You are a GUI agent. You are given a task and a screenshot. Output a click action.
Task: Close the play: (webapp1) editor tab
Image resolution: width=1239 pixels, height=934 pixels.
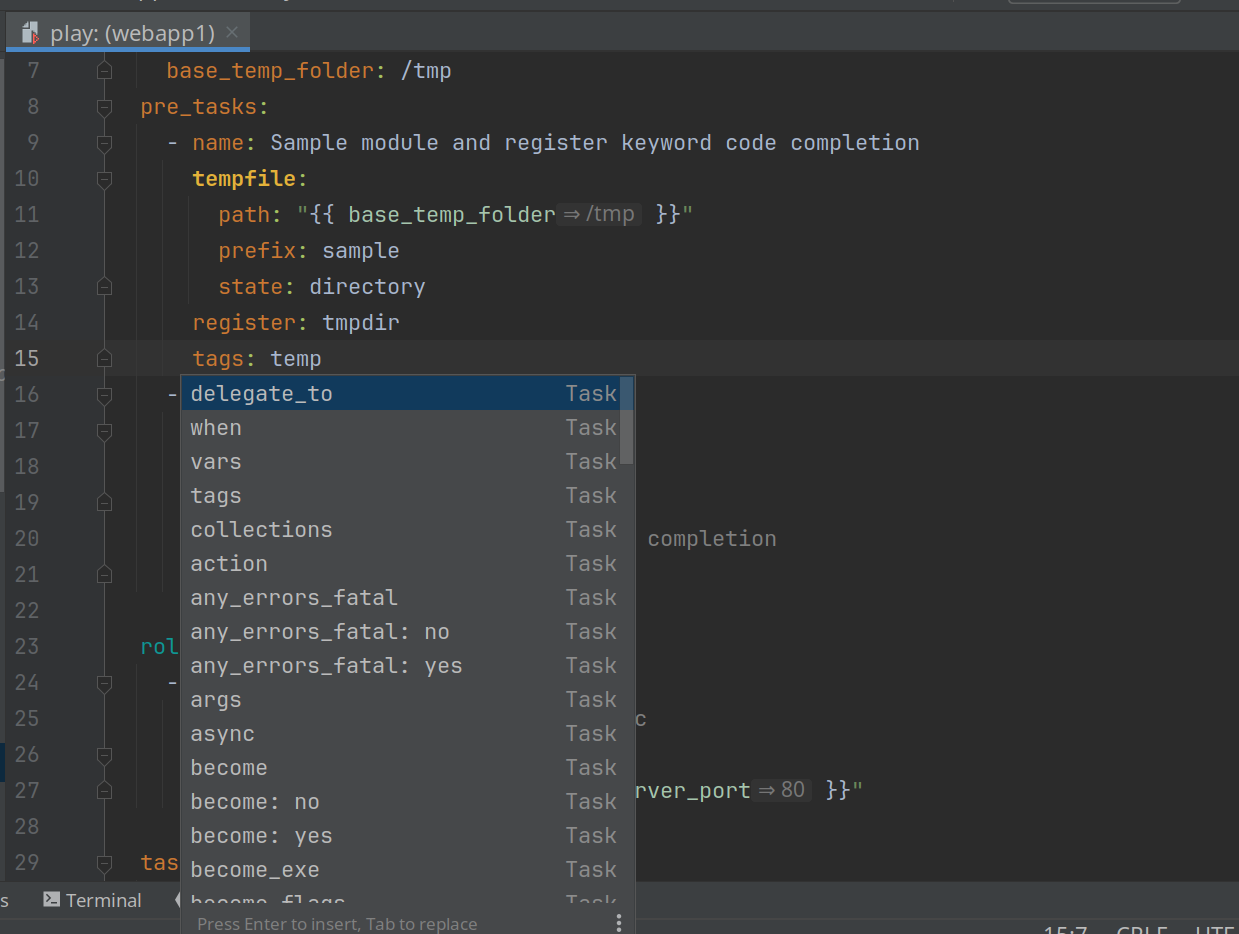pyautogui.click(x=232, y=33)
